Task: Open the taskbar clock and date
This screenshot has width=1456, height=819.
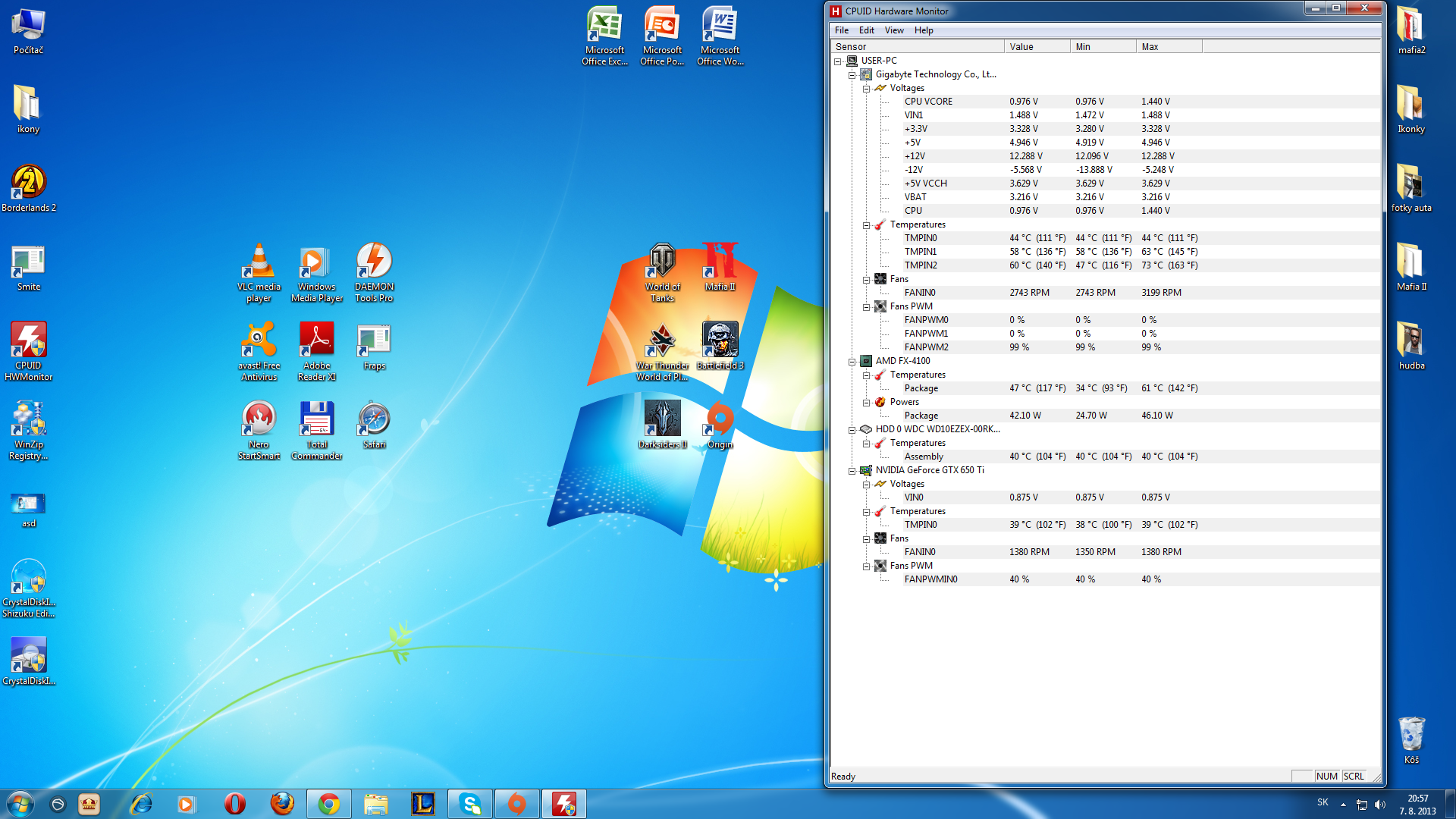Action: [1417, 805]
